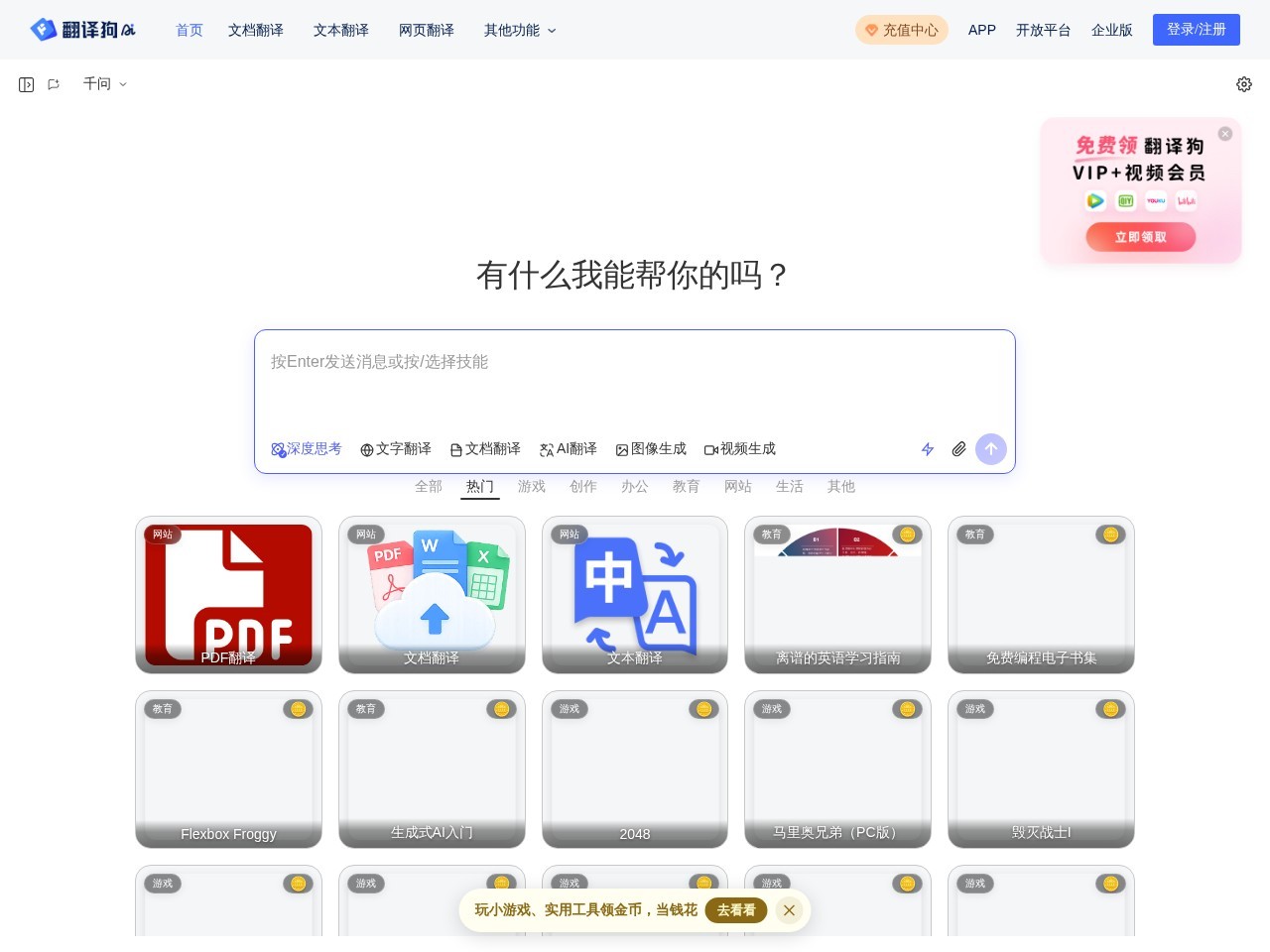1270x952 pixels.
Task: Click the coin icon on Flexbox Froggy card
Action: 298,709
